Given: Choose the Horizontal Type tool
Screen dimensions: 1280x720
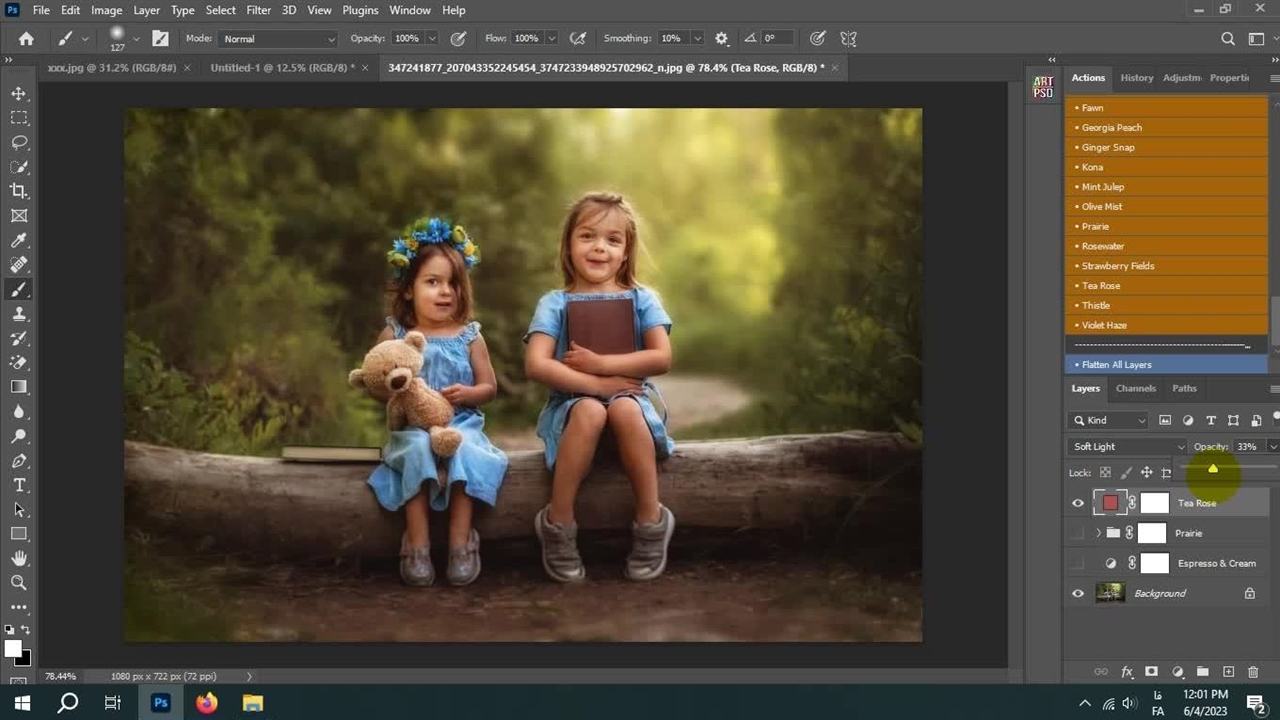Looking at the screenshot, I should point(19,485).
